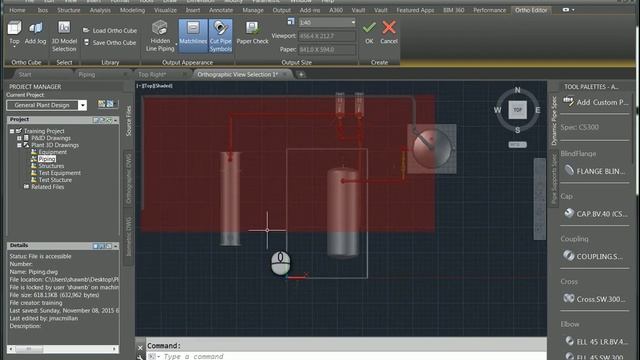Click the E compass direction on ViewCube
The height and width of the screenshot is (360, 640).
(x=538, y=110)
